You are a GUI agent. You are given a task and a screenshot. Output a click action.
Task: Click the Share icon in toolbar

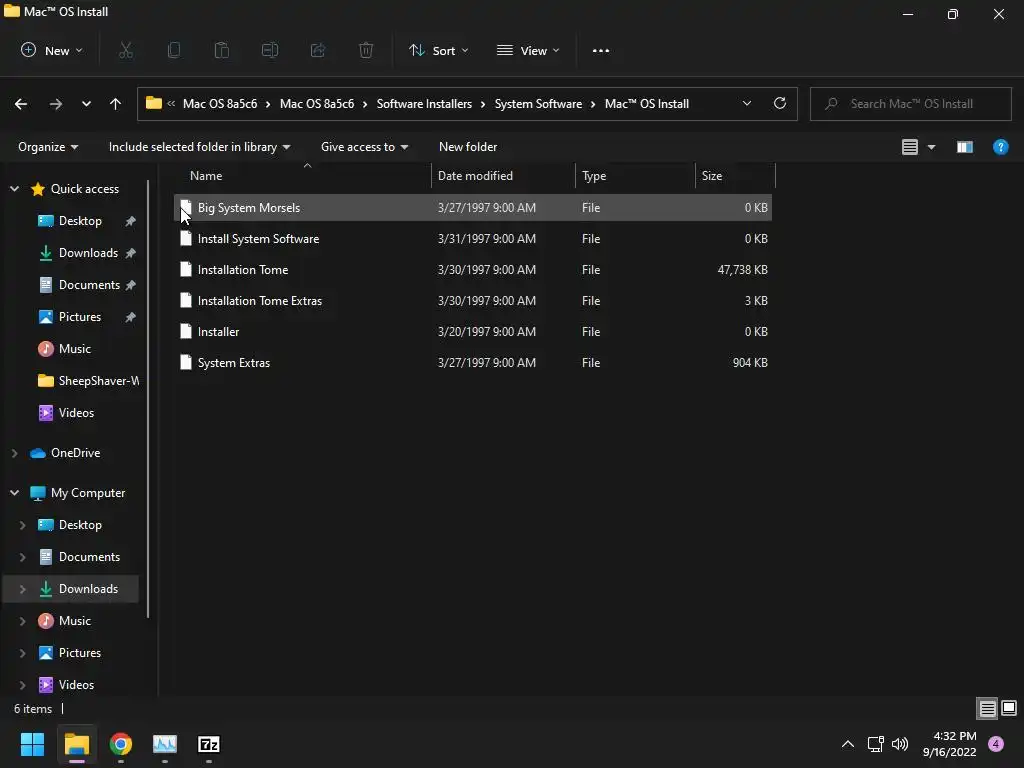click(318, 50)
